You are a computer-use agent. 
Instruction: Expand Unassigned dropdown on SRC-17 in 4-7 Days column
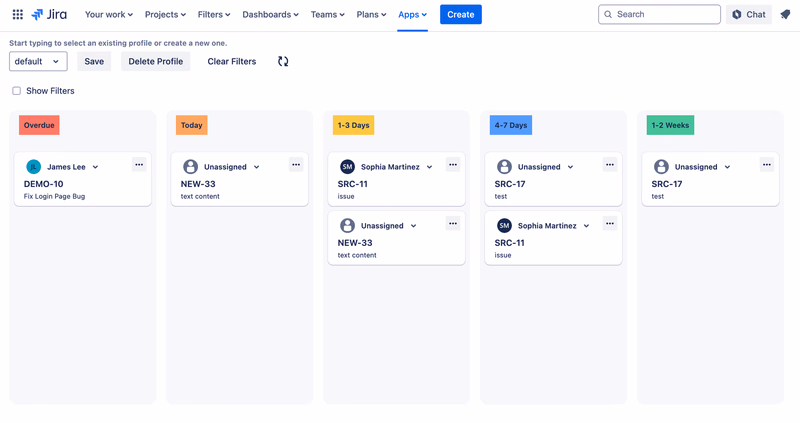(x=570, y=167)
